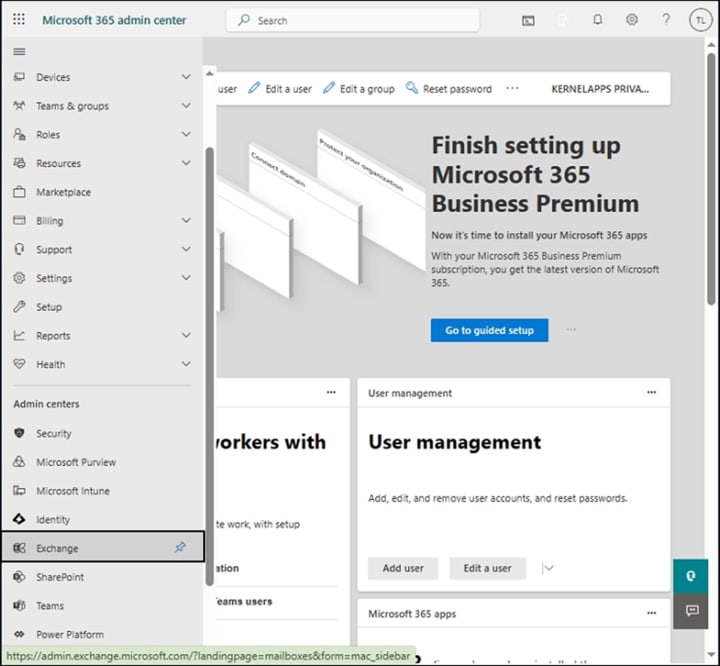Click the sidebar vertical scrollbar
720x666 pixels.
(209, 366)
